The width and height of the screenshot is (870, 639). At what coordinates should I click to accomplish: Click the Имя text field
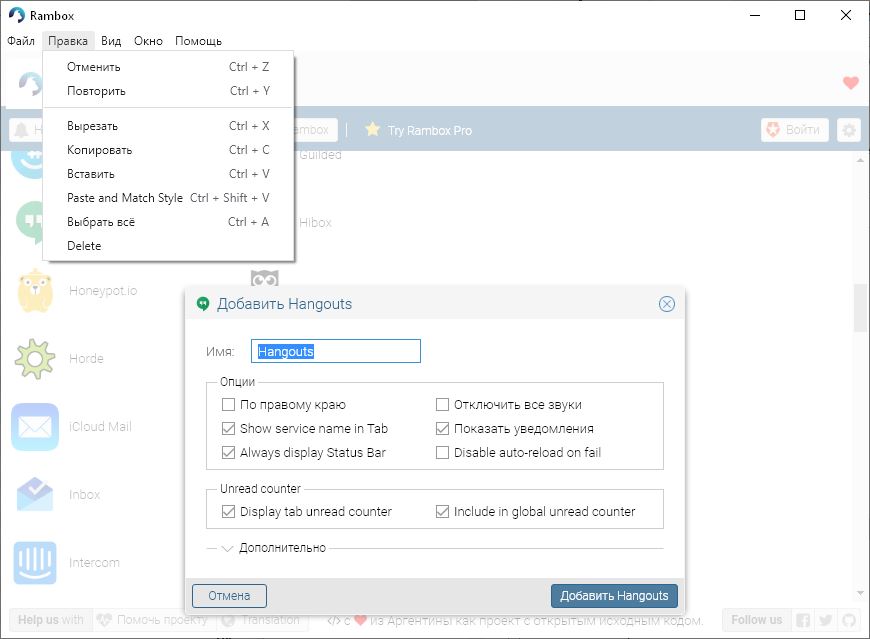pyautogui.click(x=335, y=351)
